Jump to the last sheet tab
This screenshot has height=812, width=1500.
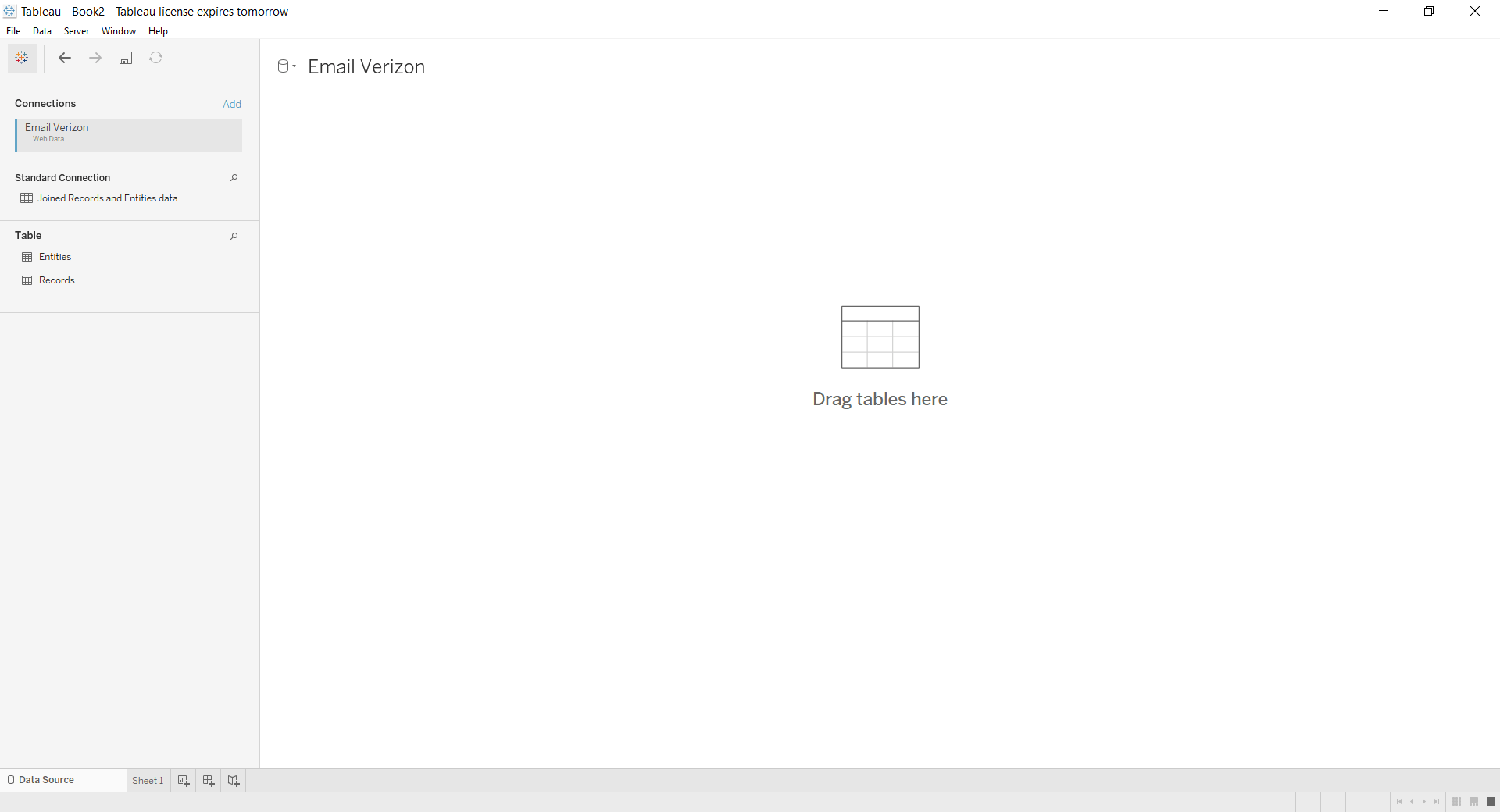(1437, 802)
